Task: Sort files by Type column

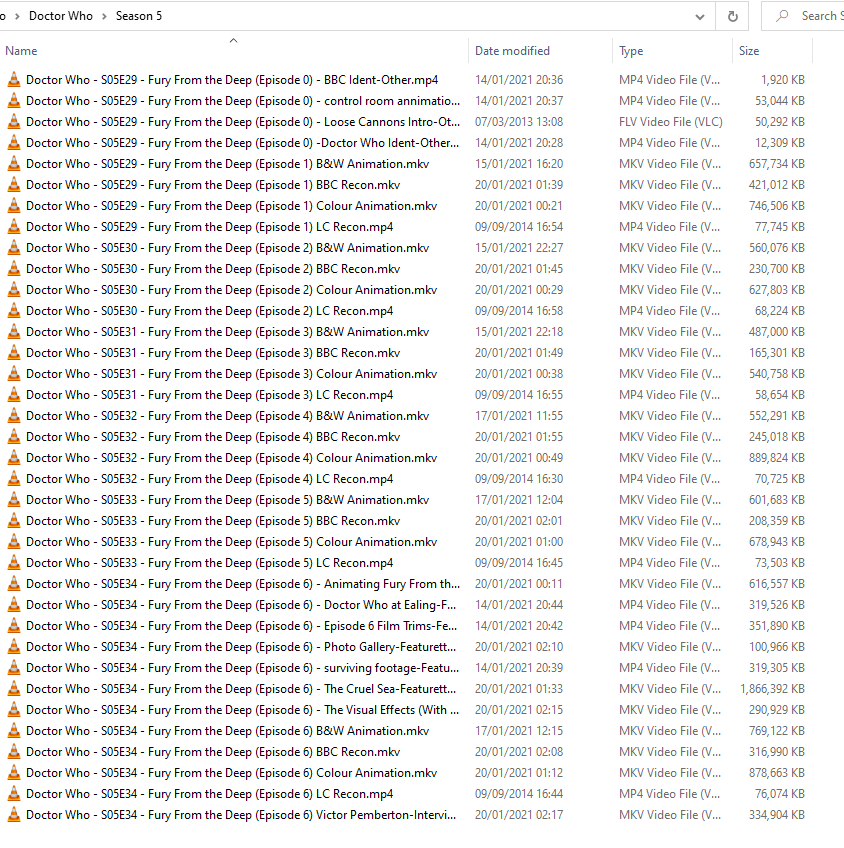Action: click(631, 51)
